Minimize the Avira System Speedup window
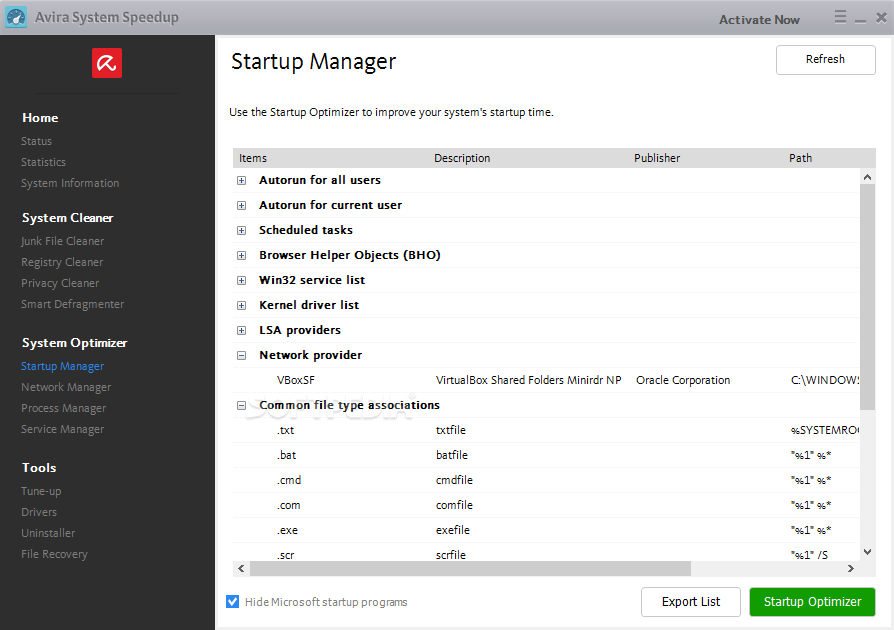The image size is (894, 630). tap(860, 19)
